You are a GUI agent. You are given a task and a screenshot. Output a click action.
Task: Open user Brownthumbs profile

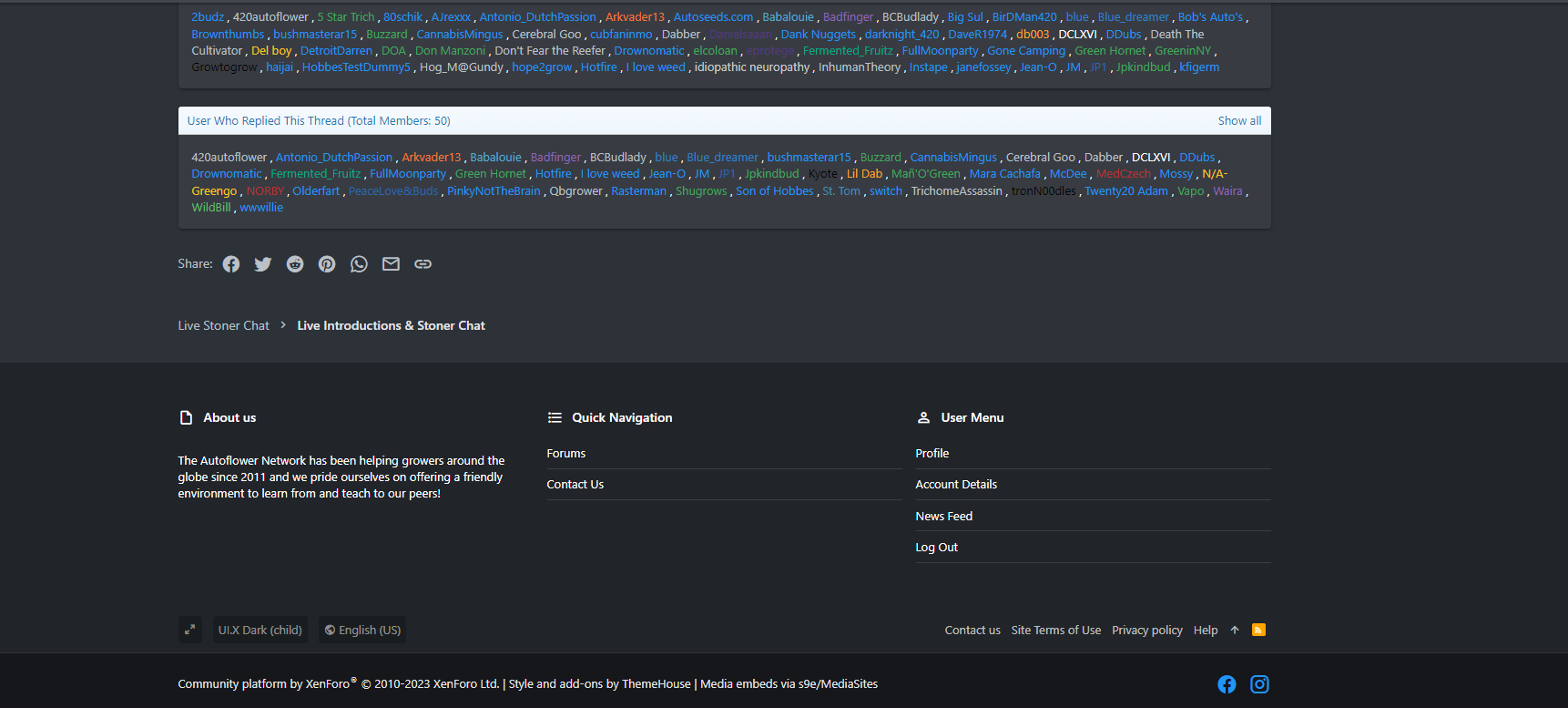(228, 34)
